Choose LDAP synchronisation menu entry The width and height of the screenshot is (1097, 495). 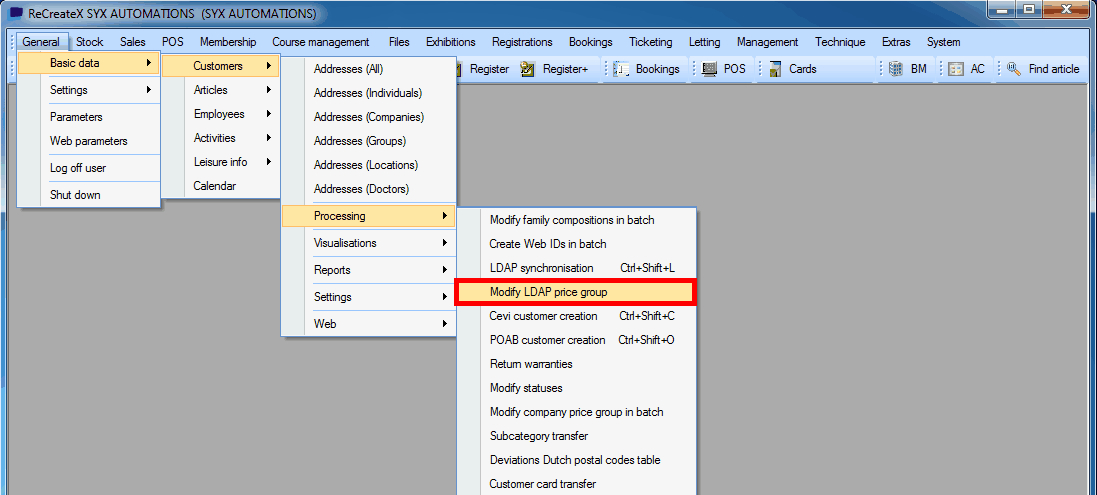(x=541, y=268)
